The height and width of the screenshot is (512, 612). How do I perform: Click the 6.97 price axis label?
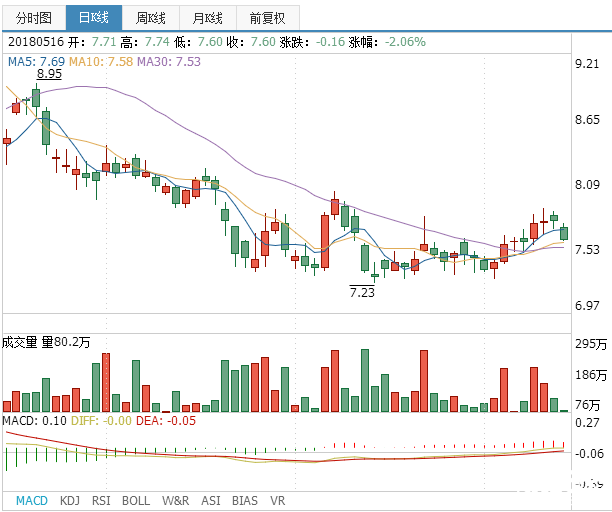click(x=587, y=305)
